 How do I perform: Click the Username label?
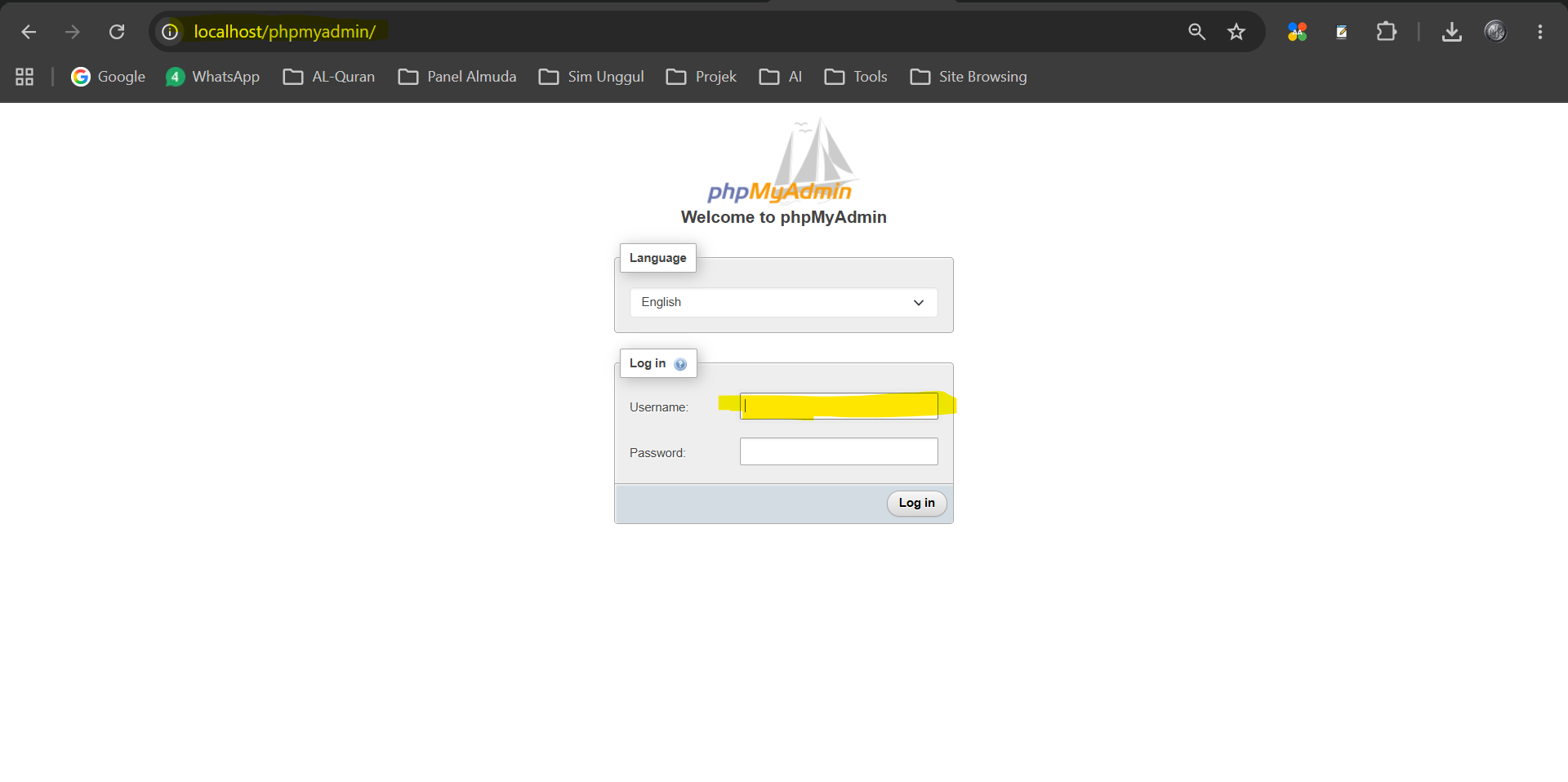659,407
